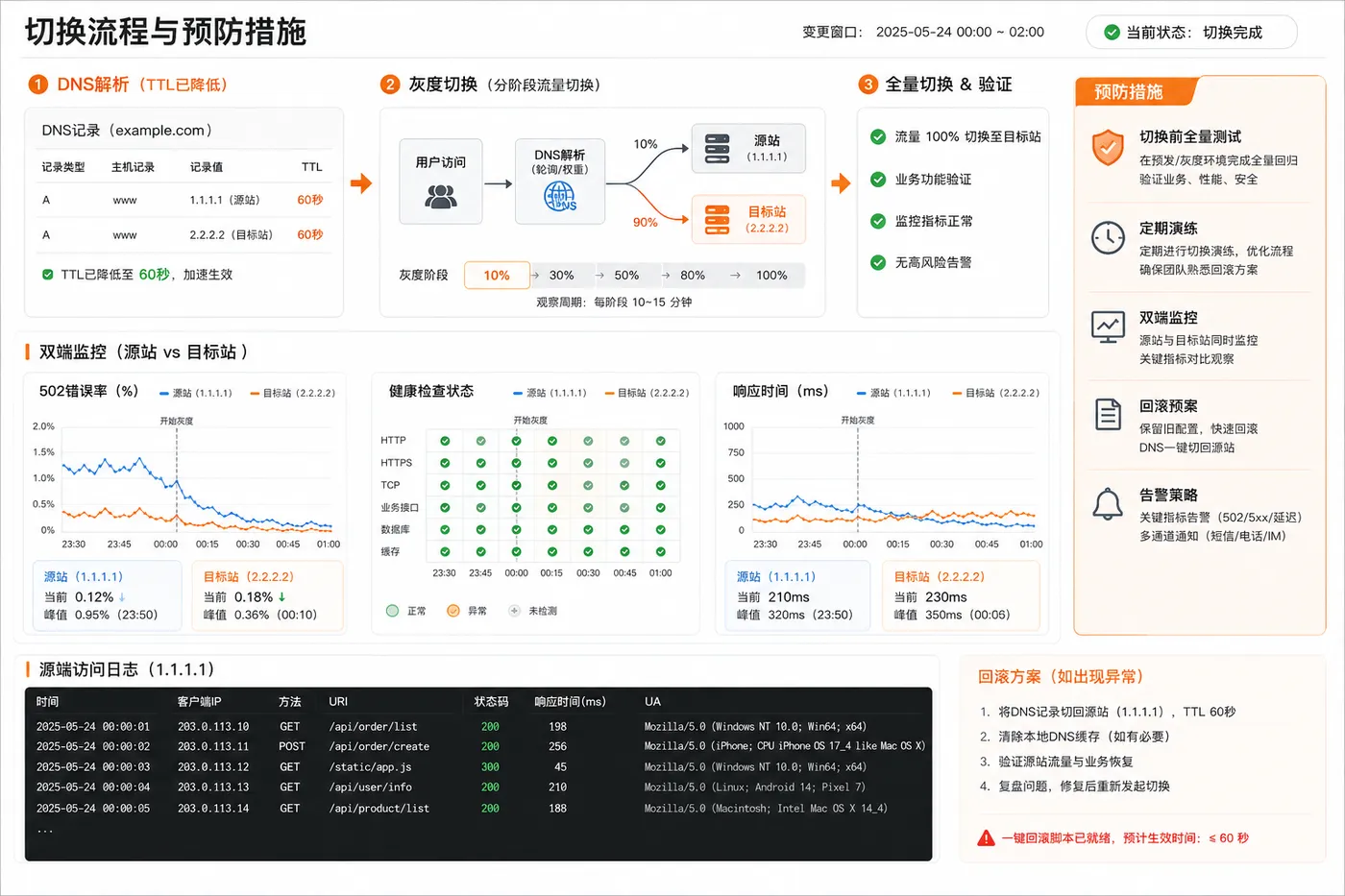Toggle the 无高风险告警 check mark
The image size is (1345, 896).
point(878,263)
